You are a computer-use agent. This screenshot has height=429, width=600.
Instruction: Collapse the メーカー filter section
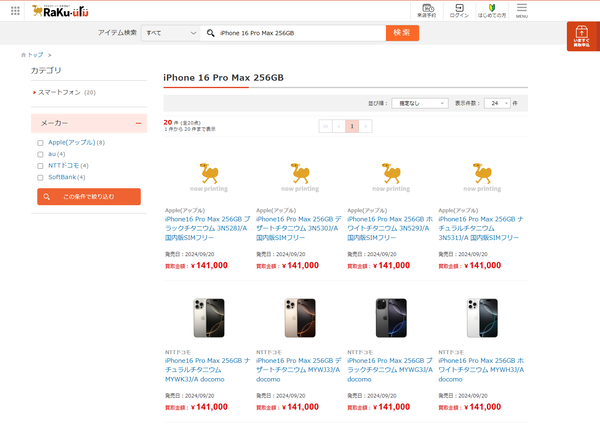click(x=140, y=122)
